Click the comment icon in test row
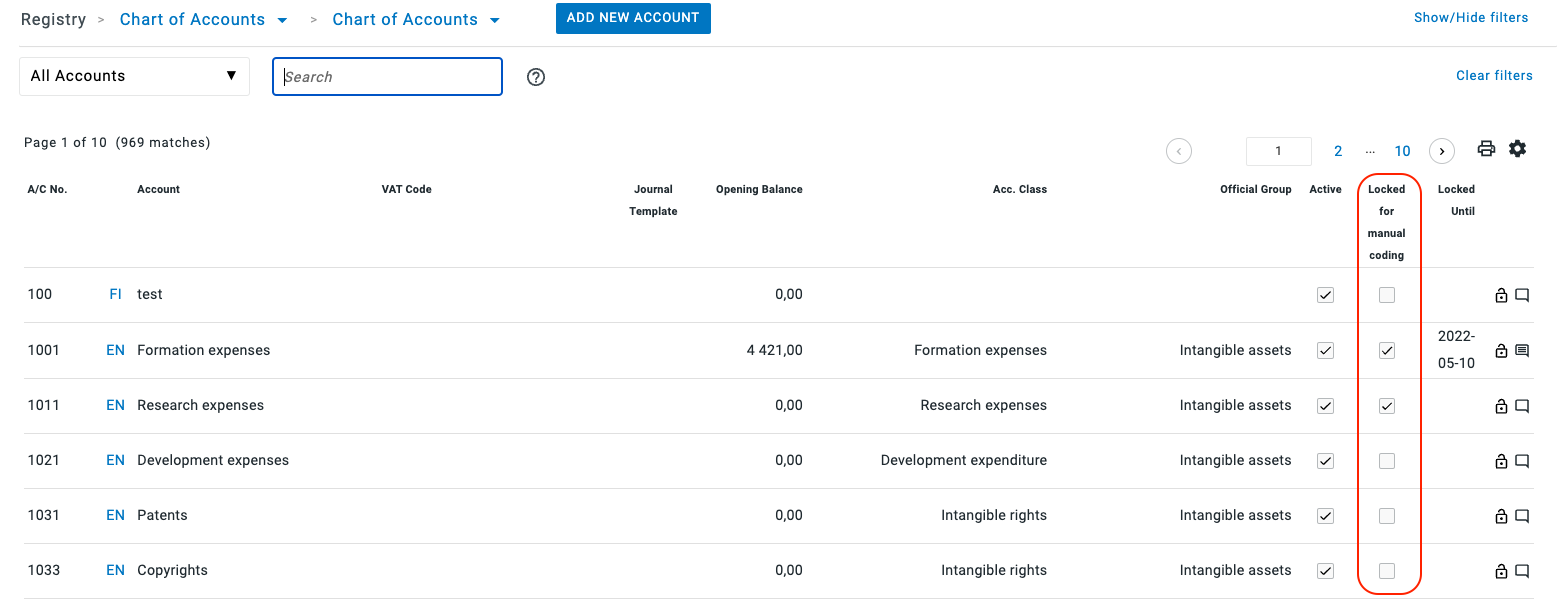Image resolution: width=1564 pixels, height=606 pixels. [1522, 295]
